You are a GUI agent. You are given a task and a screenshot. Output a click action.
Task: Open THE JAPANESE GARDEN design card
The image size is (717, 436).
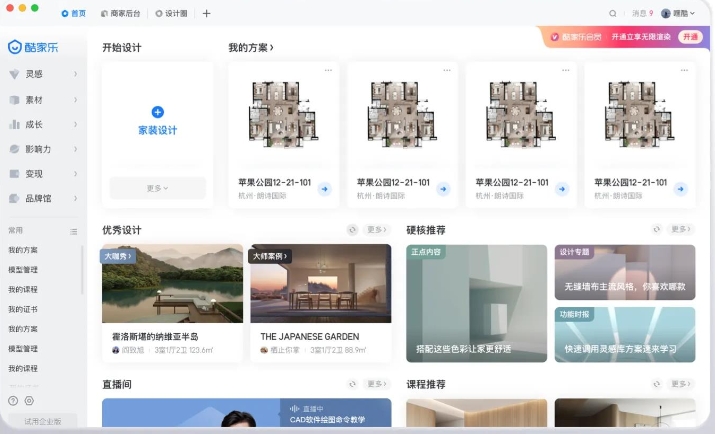click(321, 303)
